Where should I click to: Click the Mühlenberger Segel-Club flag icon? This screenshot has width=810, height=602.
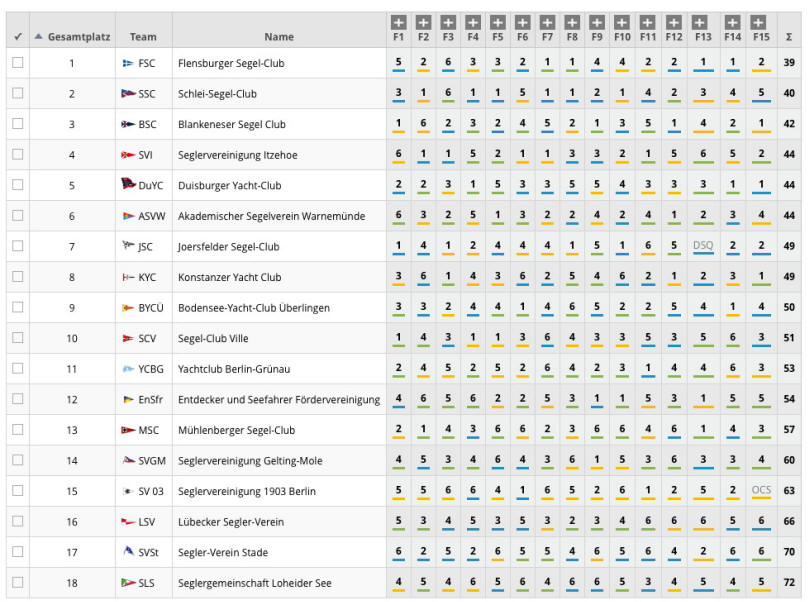click(x=128, y=430)
